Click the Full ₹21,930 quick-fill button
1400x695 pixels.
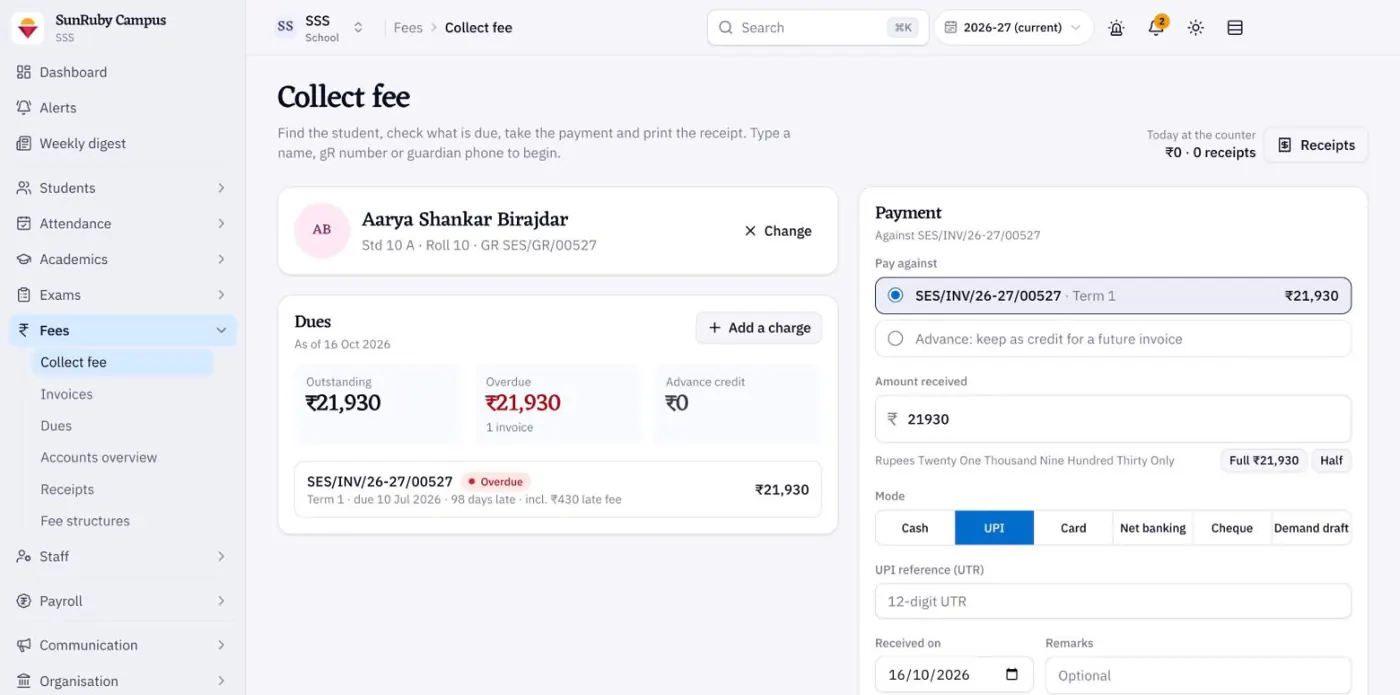coord(1264,460)
